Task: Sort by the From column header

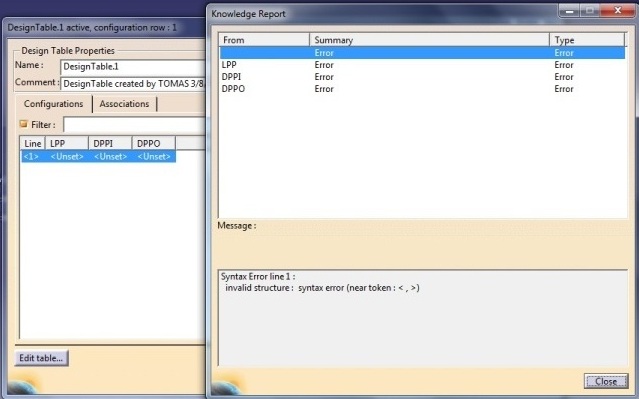Action: tap(264, 40)
